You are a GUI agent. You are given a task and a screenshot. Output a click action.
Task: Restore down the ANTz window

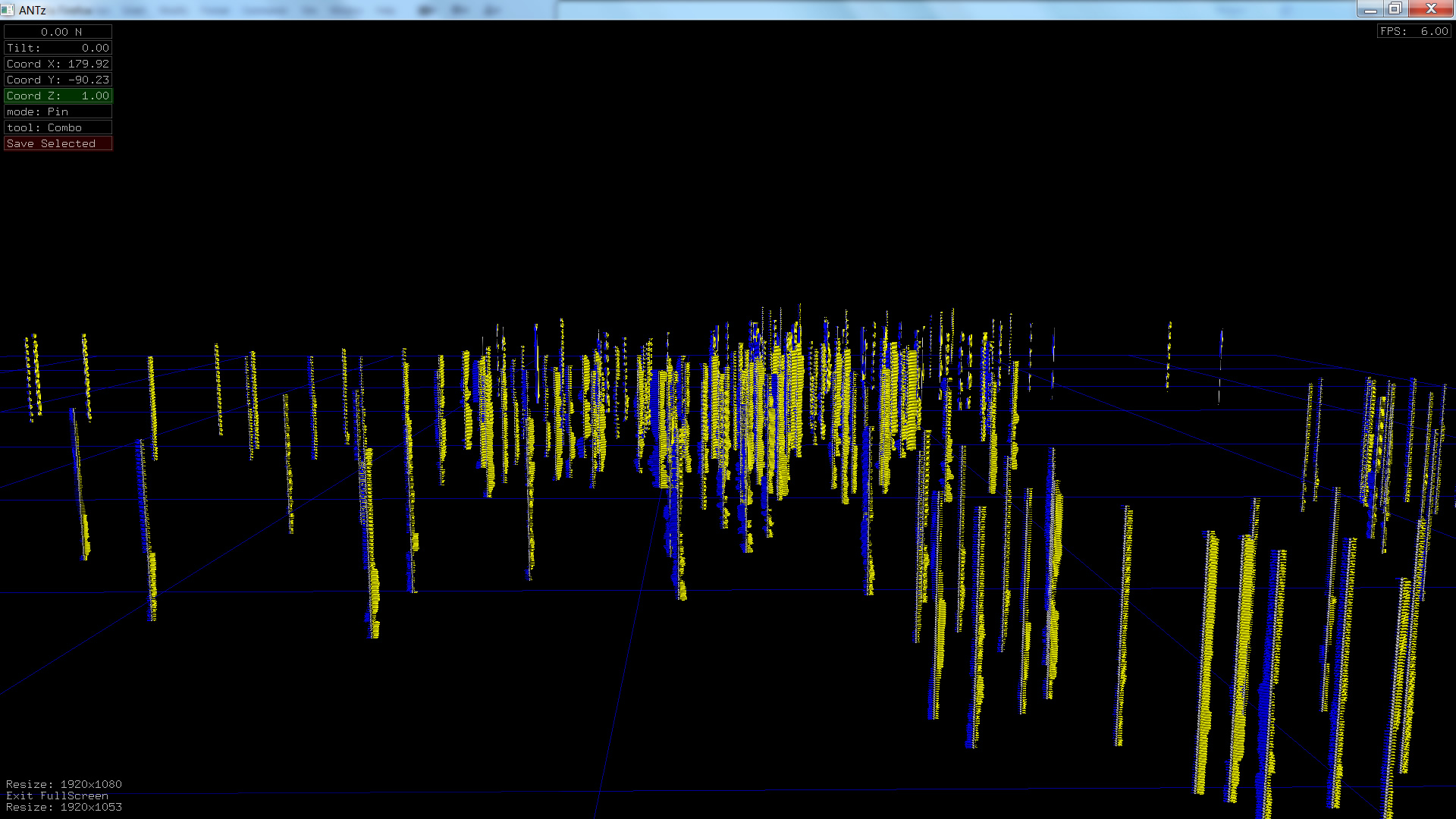(x=1395, y=9)
